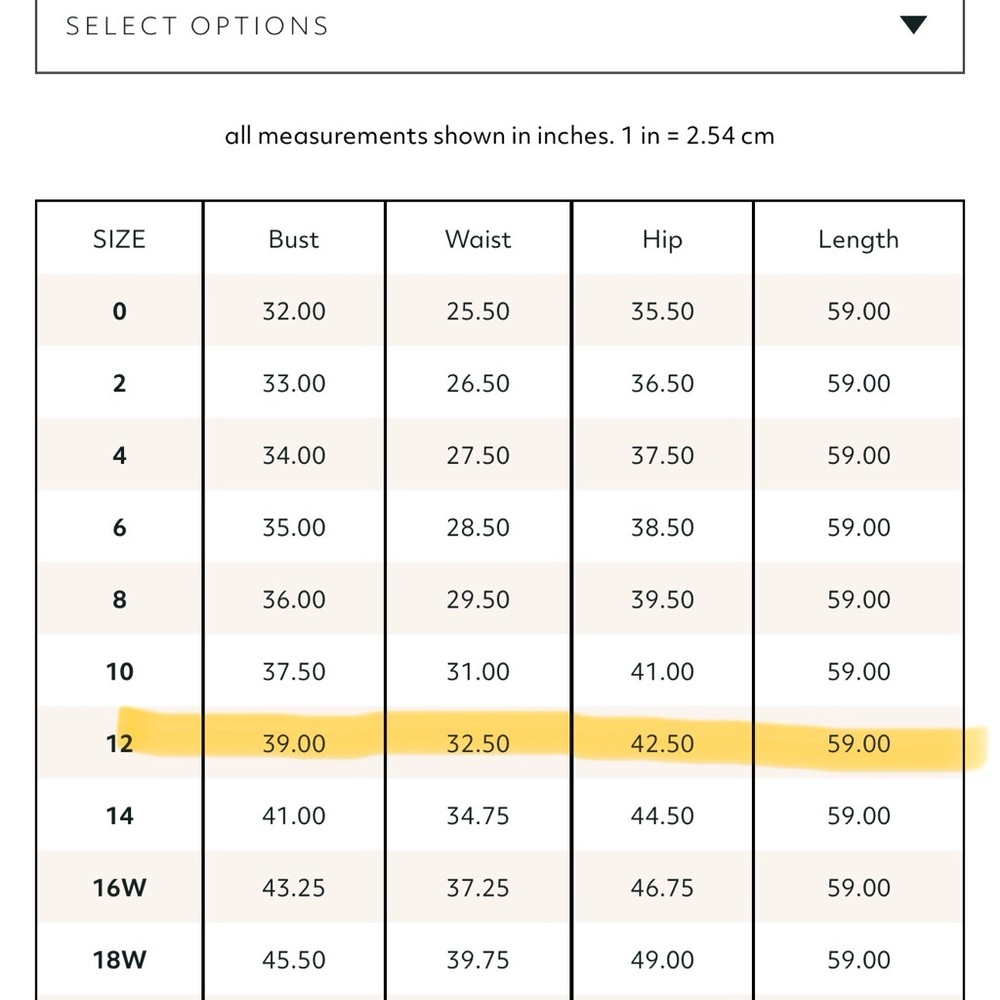Click the Waist column header

[x=478, y=239]
